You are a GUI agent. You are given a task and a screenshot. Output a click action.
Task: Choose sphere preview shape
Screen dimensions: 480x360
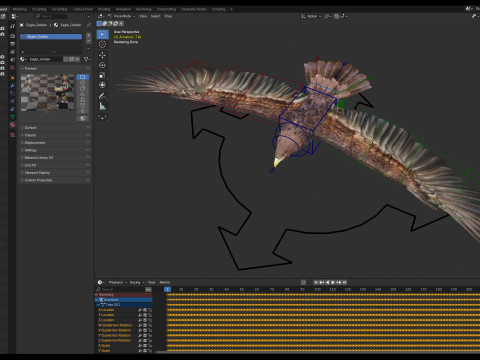coord(82,83)
